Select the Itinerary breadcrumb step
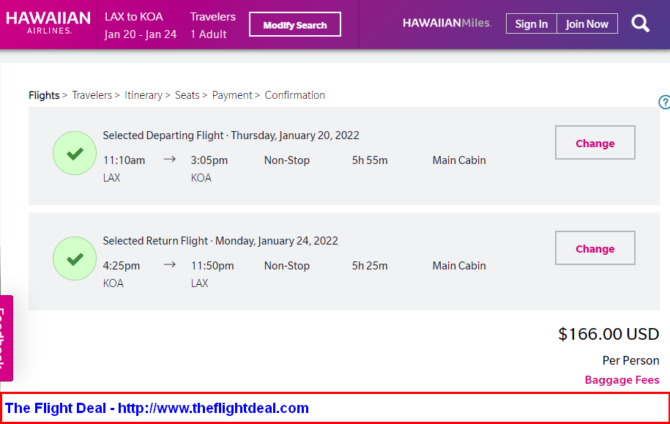This screenshot has height=424, width=670. coord(143,95)
